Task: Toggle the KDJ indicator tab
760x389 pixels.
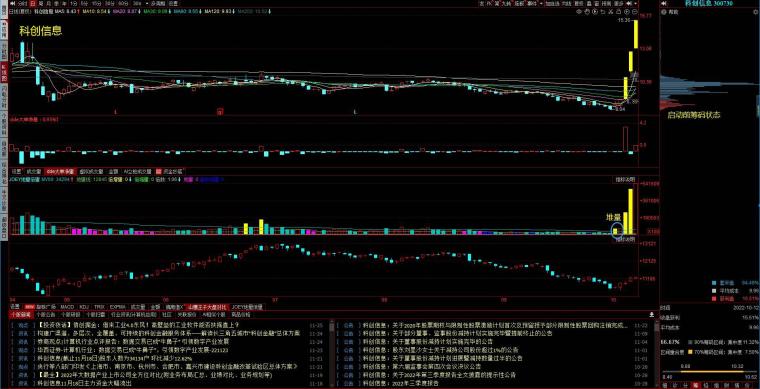Action: point(84,307)
